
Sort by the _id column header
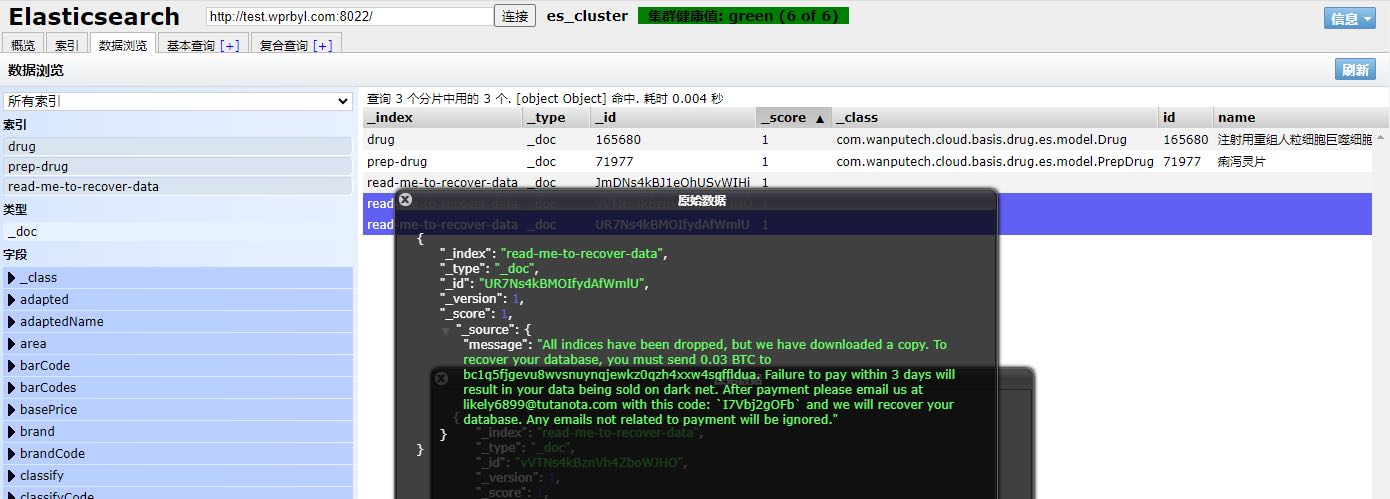(673, 118)
